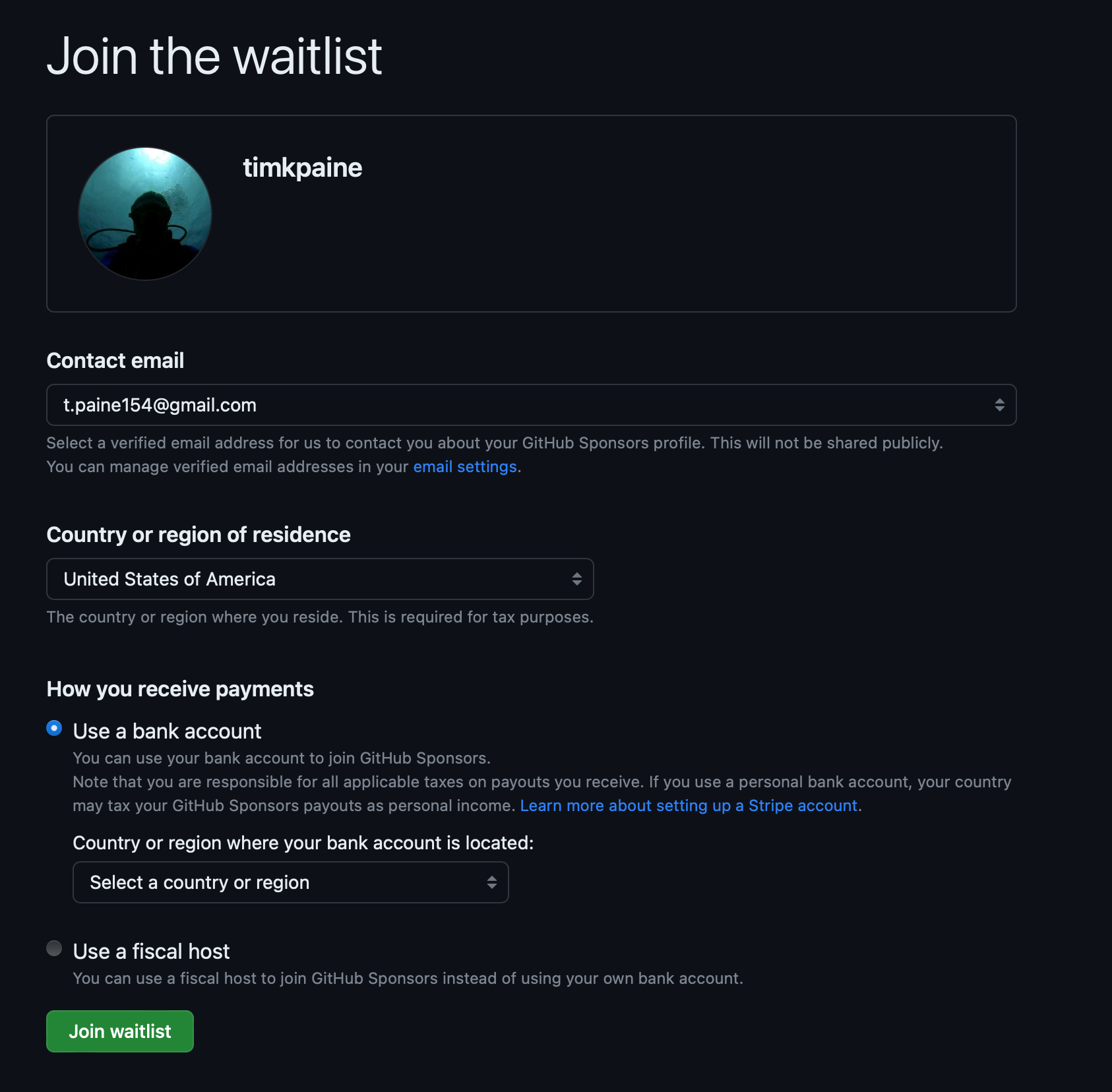Click the Country or region of residence label
Screen dimensions: 1112x1092
tap(199, 535)
